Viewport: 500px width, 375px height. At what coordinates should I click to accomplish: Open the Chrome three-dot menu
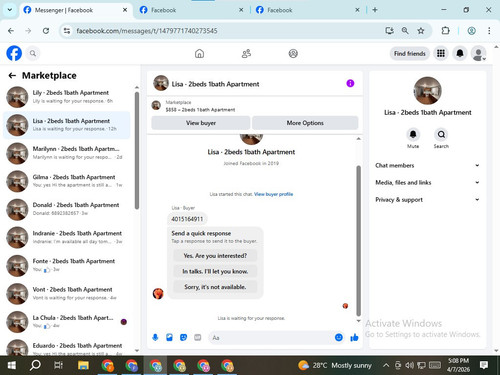coord(489,31)
